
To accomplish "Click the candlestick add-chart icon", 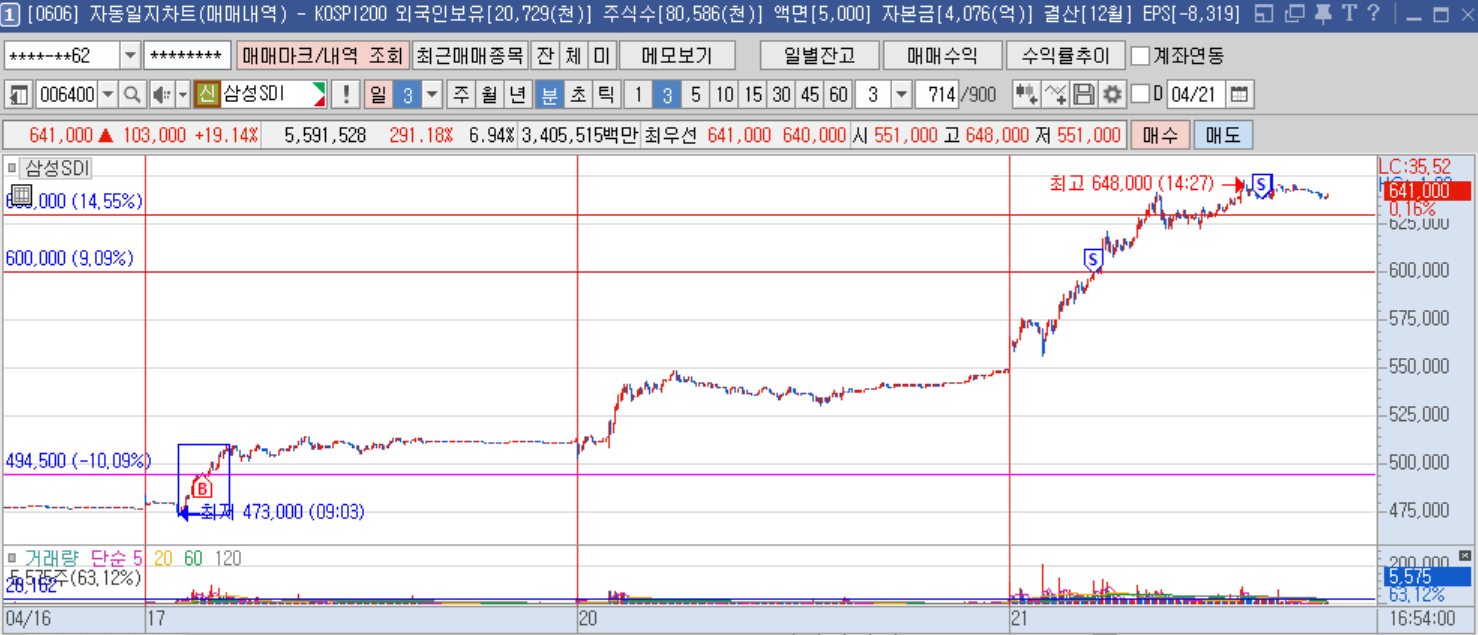I will click(1027, 95).
